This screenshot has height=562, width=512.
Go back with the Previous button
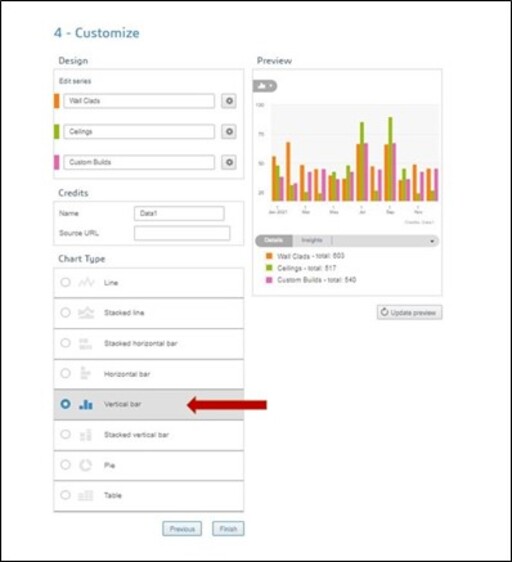click(182, 529)
